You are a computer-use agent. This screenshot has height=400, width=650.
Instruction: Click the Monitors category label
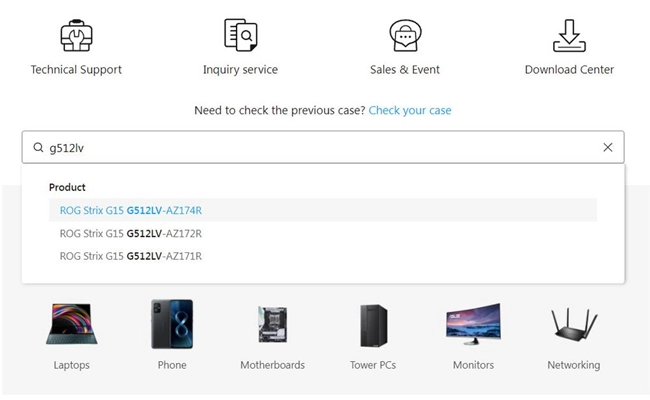473,365
